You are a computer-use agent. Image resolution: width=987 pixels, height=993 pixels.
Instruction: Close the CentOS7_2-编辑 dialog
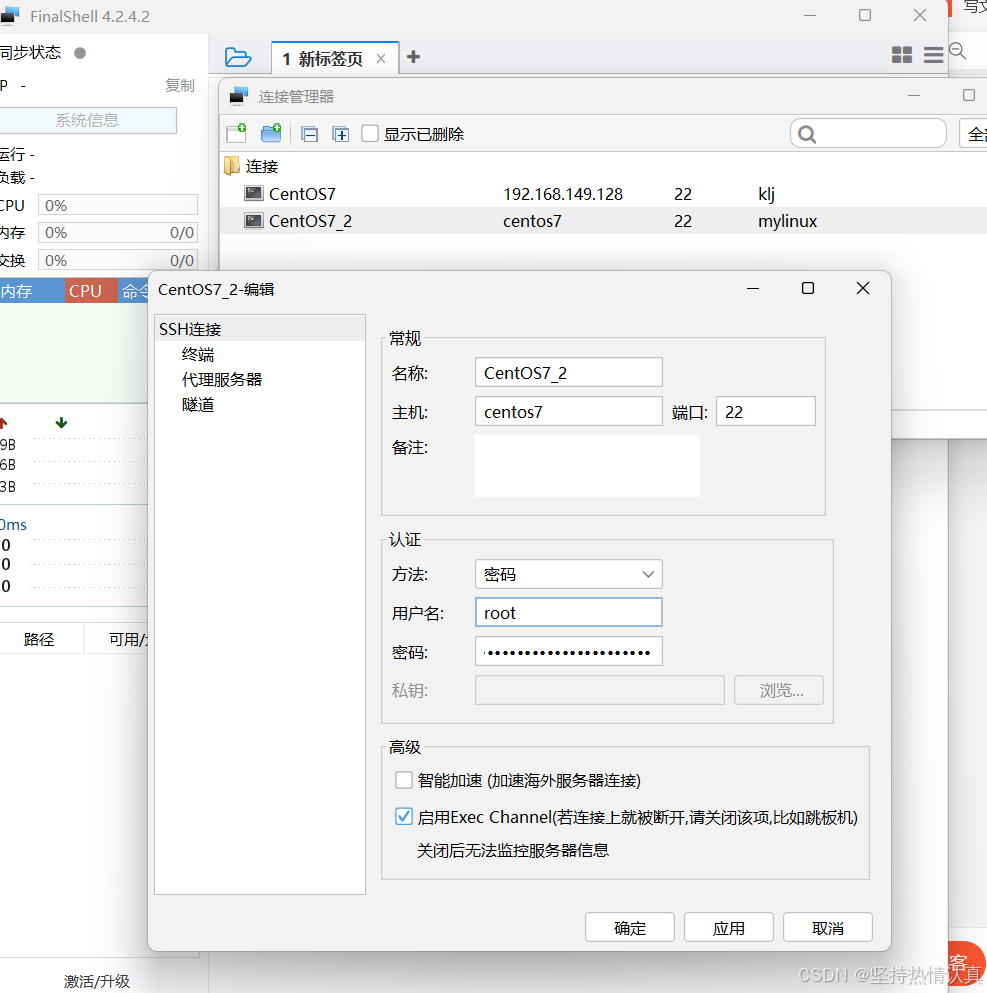click(862, 288)
